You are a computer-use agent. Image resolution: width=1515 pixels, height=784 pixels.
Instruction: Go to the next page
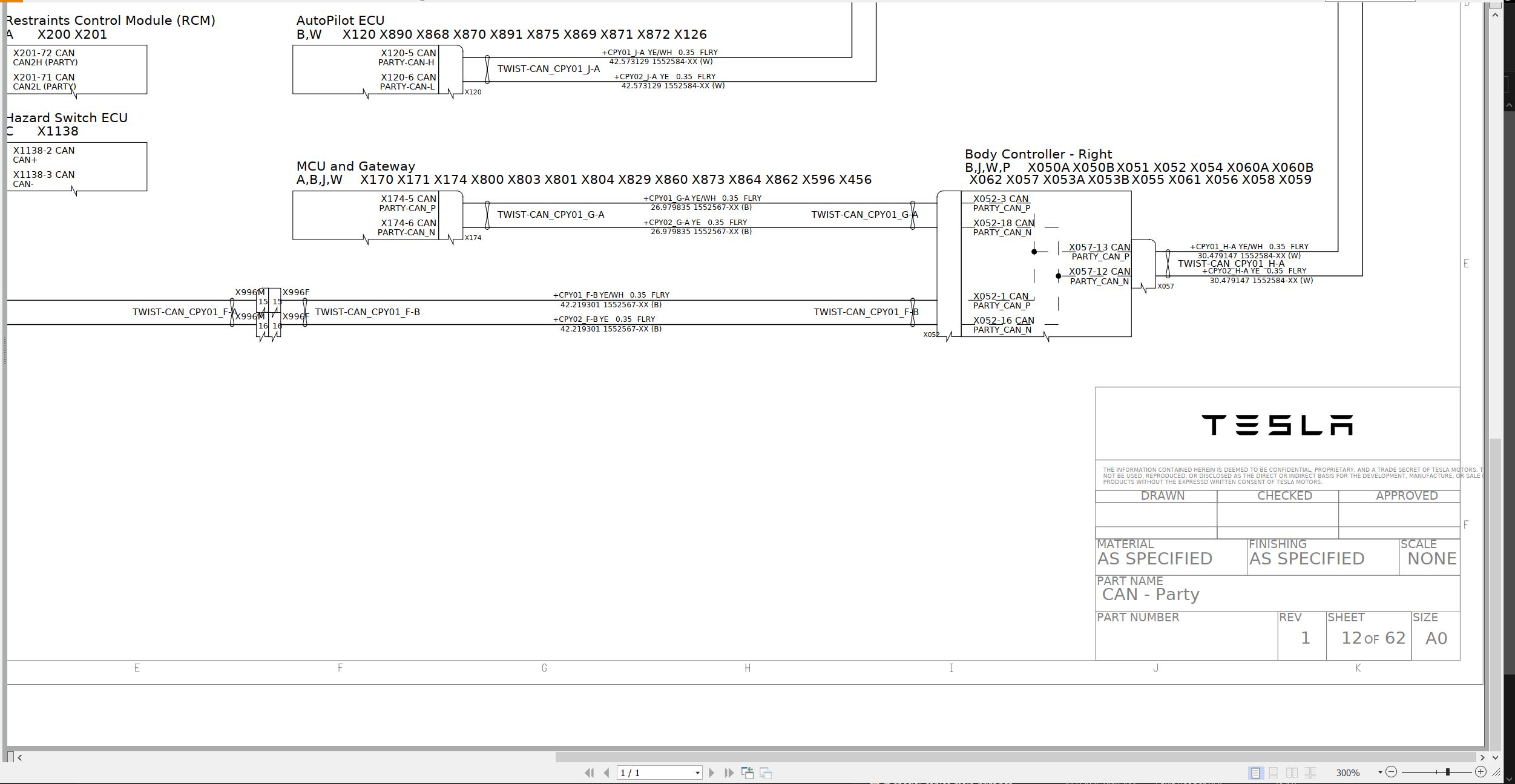pos(711,773)
